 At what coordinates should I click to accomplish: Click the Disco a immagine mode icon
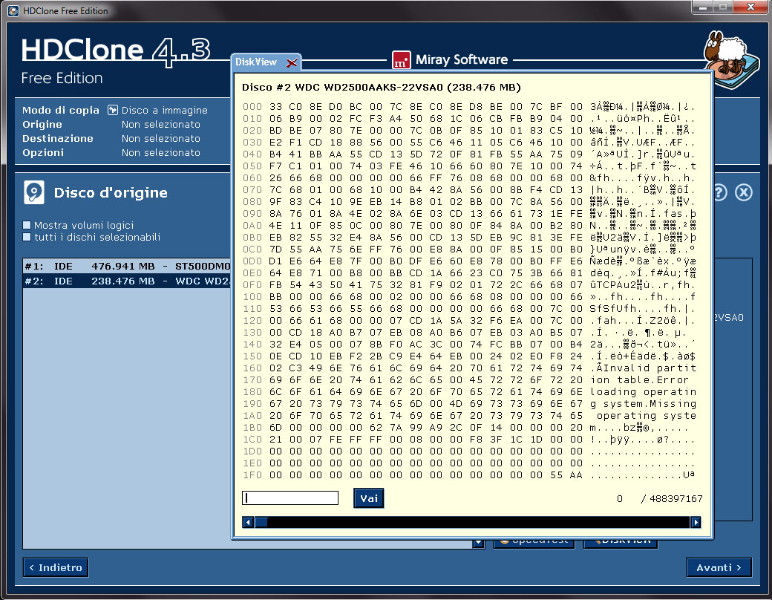[x=113, y=110]
